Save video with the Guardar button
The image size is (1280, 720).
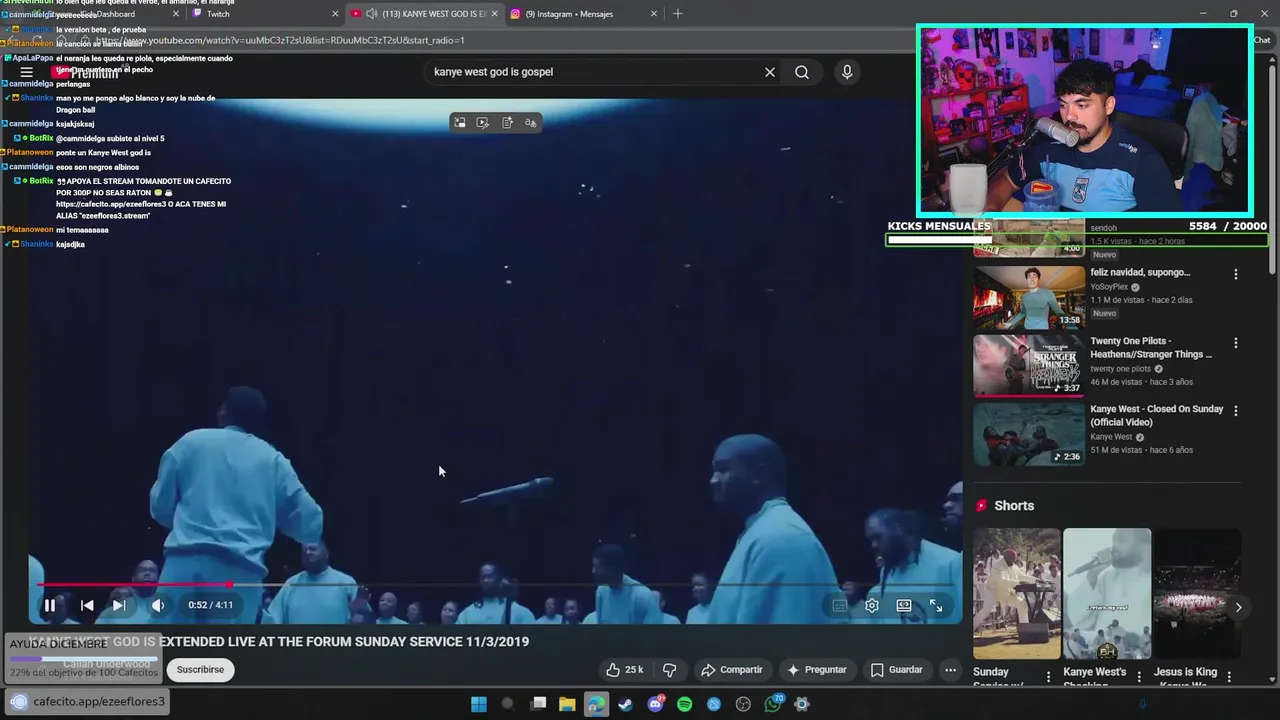[x=897, y=670]
